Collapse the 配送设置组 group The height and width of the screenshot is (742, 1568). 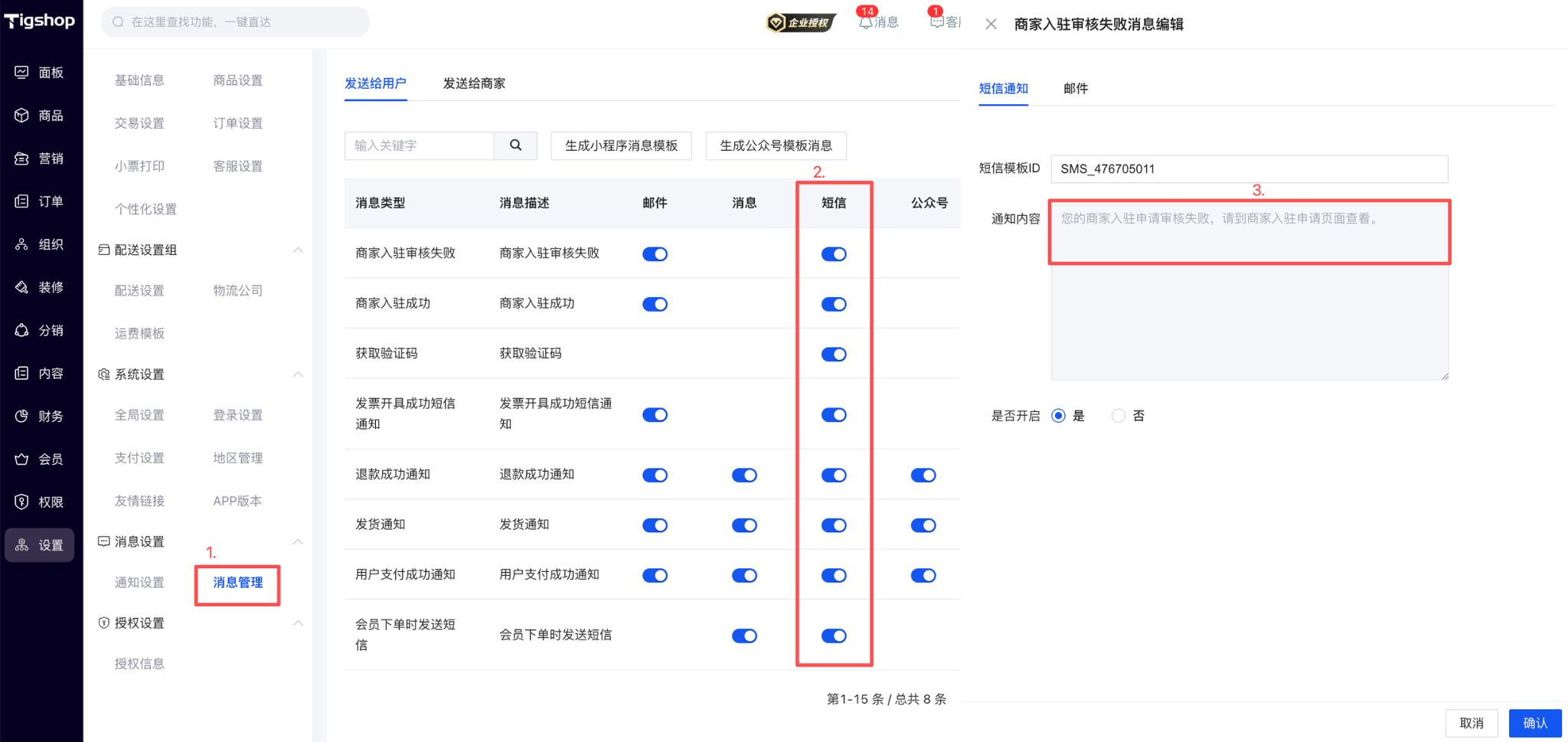tap(298, 250)
